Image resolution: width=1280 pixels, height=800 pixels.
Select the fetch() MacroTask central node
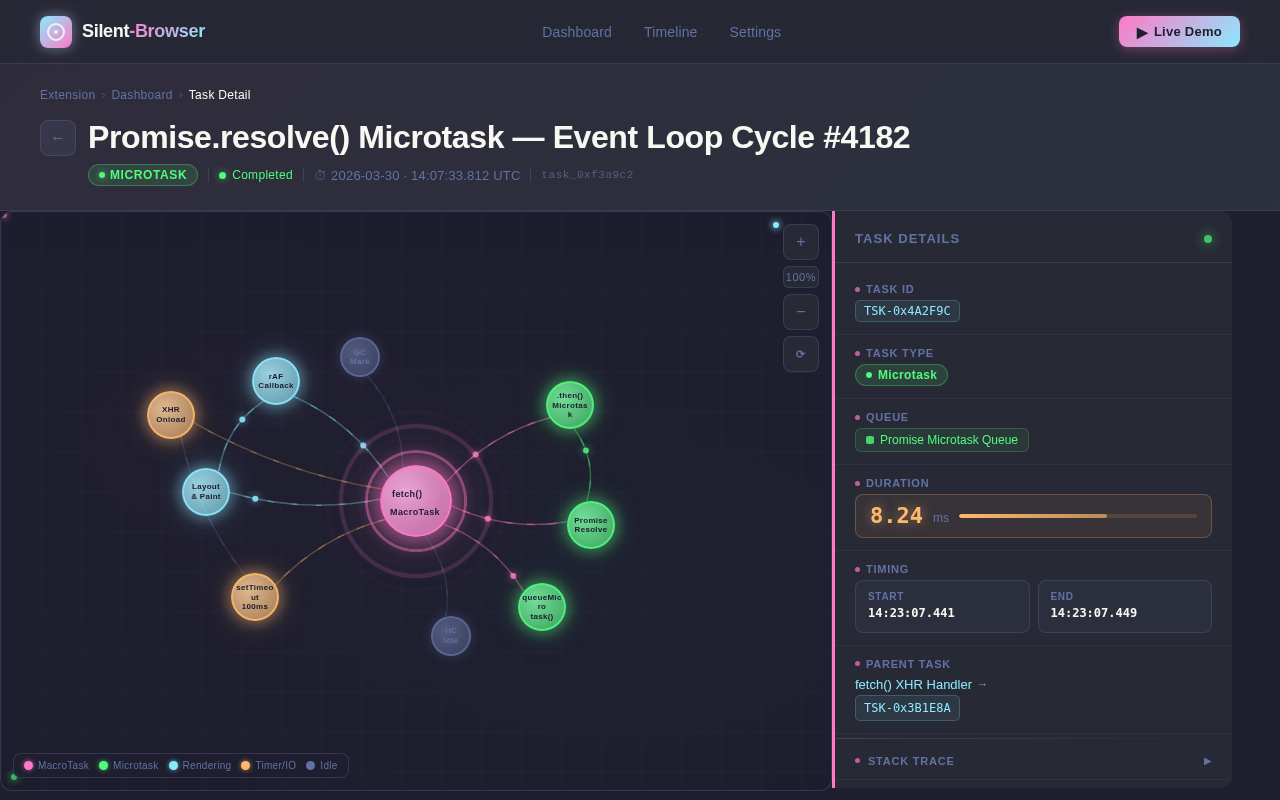tap(415, 500)
